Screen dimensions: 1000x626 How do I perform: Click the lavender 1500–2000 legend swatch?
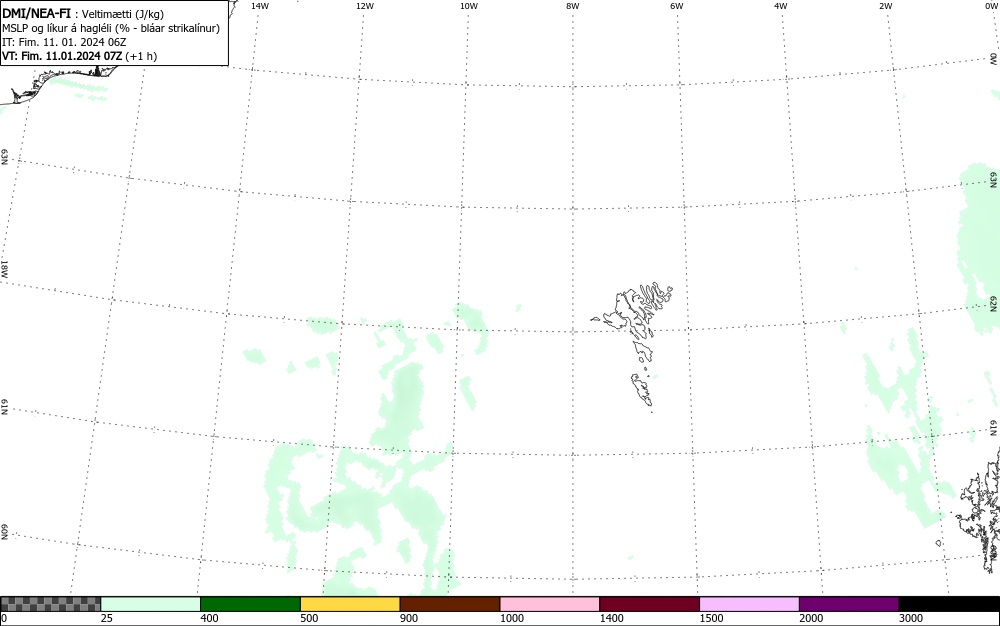[749, 604]
